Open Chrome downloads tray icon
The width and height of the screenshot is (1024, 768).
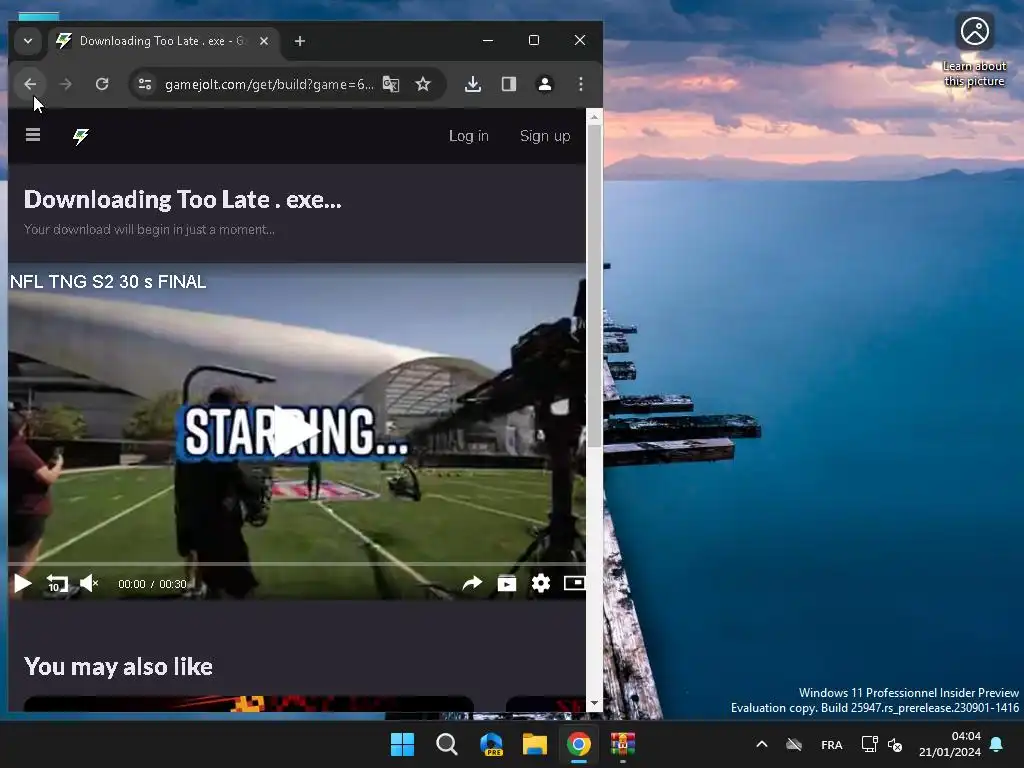[x=473, y=84]
